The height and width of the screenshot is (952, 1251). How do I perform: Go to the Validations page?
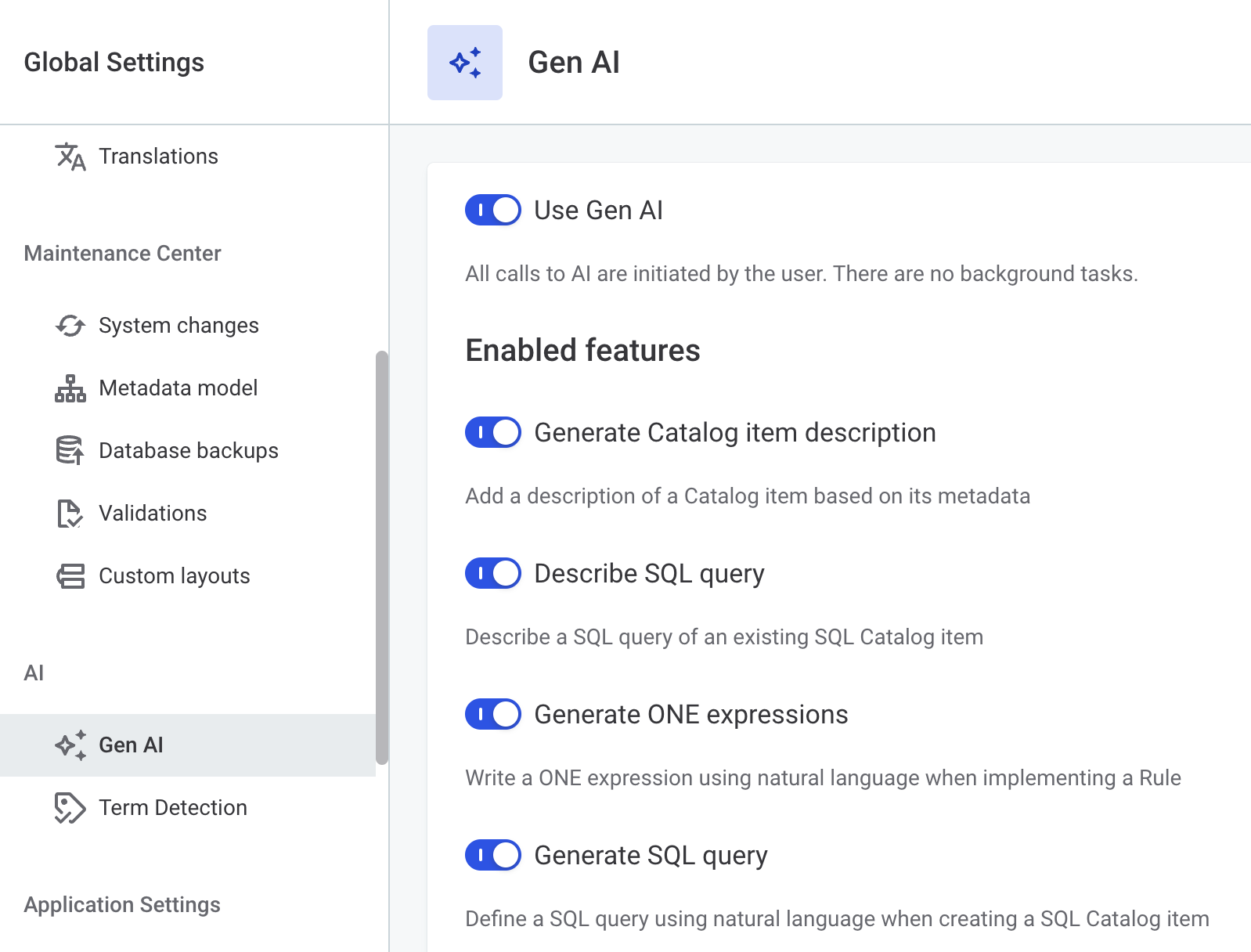(x=153, y=514)
